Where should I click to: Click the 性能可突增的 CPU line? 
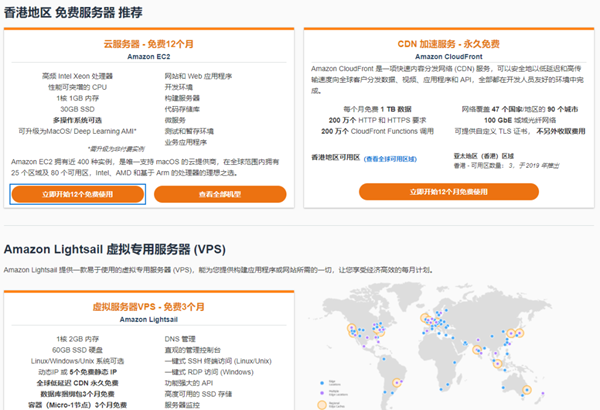[x=77, y=87]
